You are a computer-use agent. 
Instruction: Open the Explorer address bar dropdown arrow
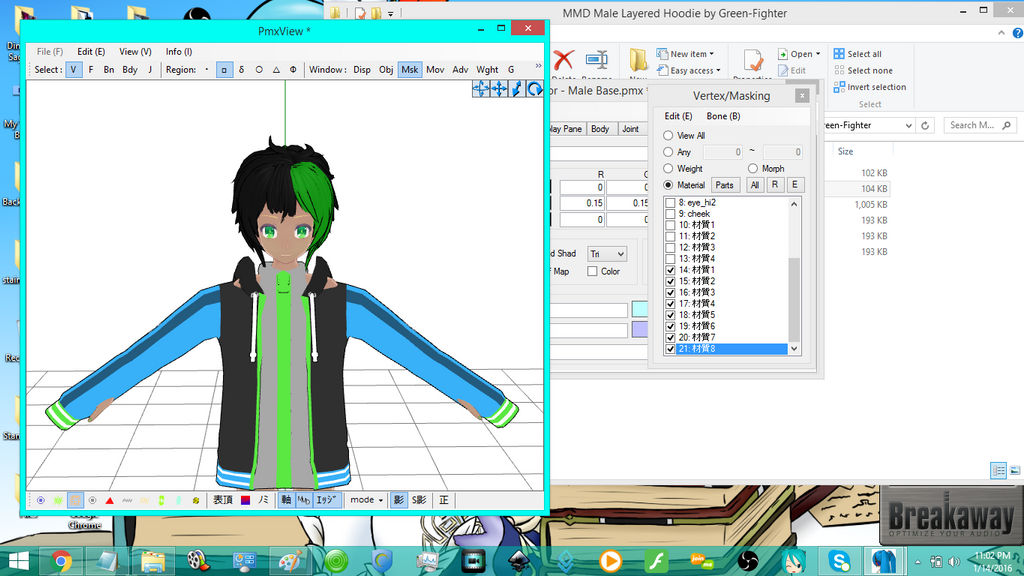pos(908,125)
